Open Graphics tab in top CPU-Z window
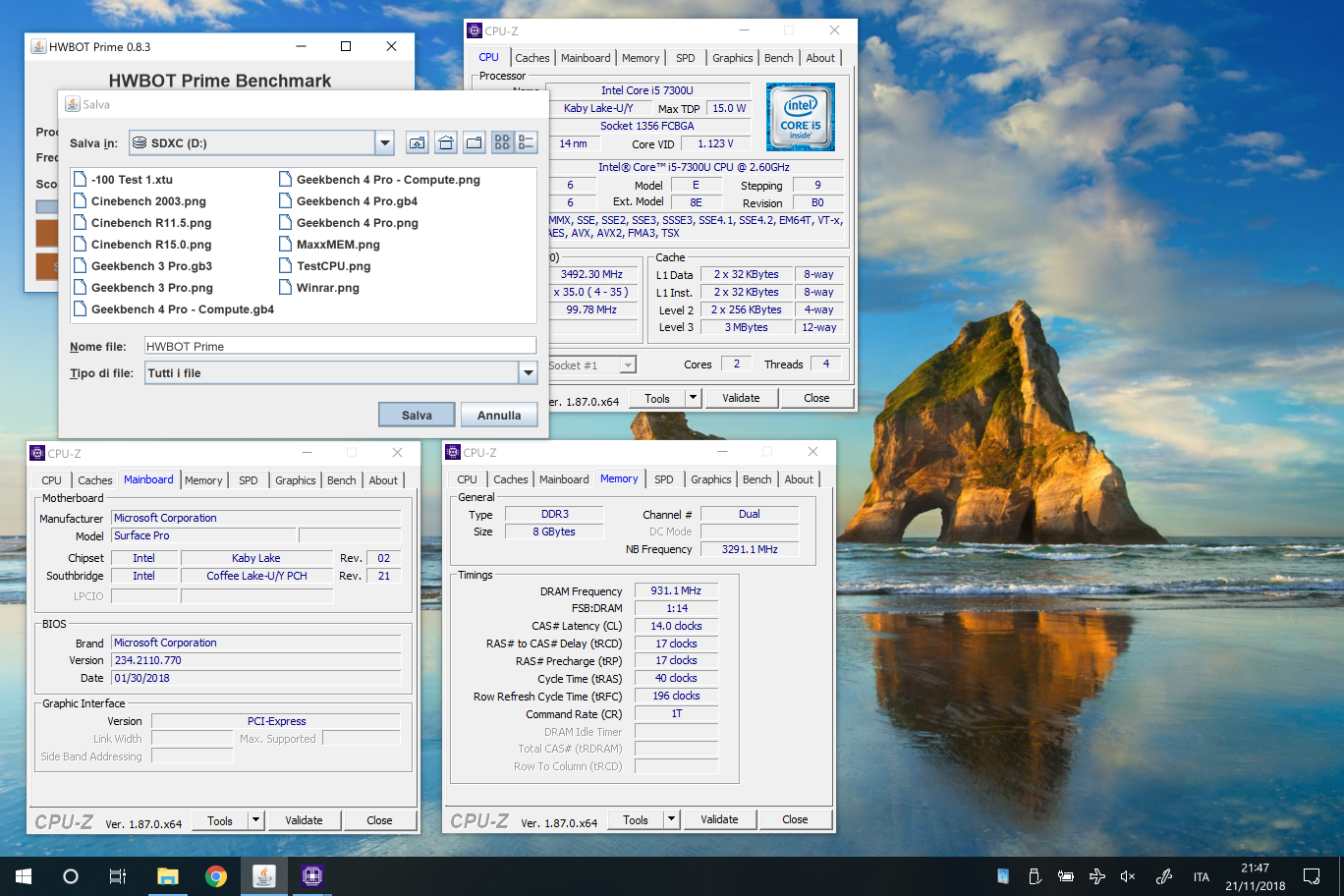This screenshot has height=896, width=1344. click(733, 58)
